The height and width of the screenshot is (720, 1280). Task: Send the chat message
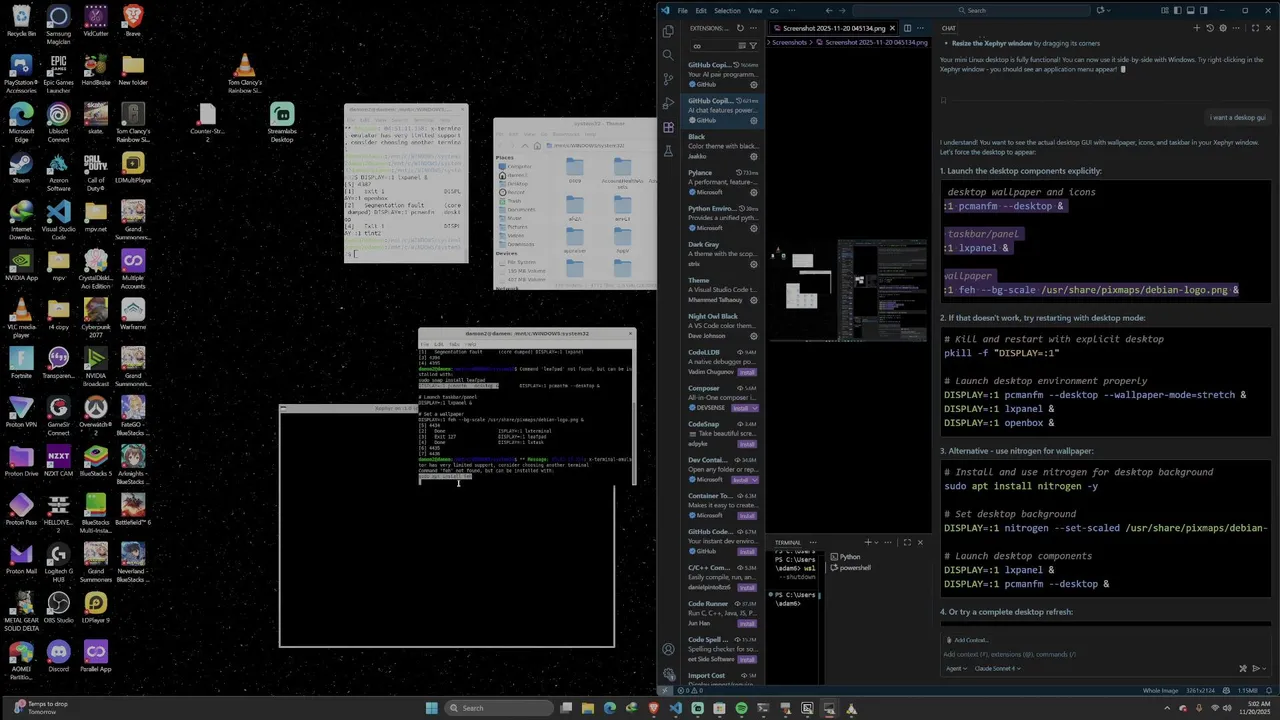point(1255,668)
